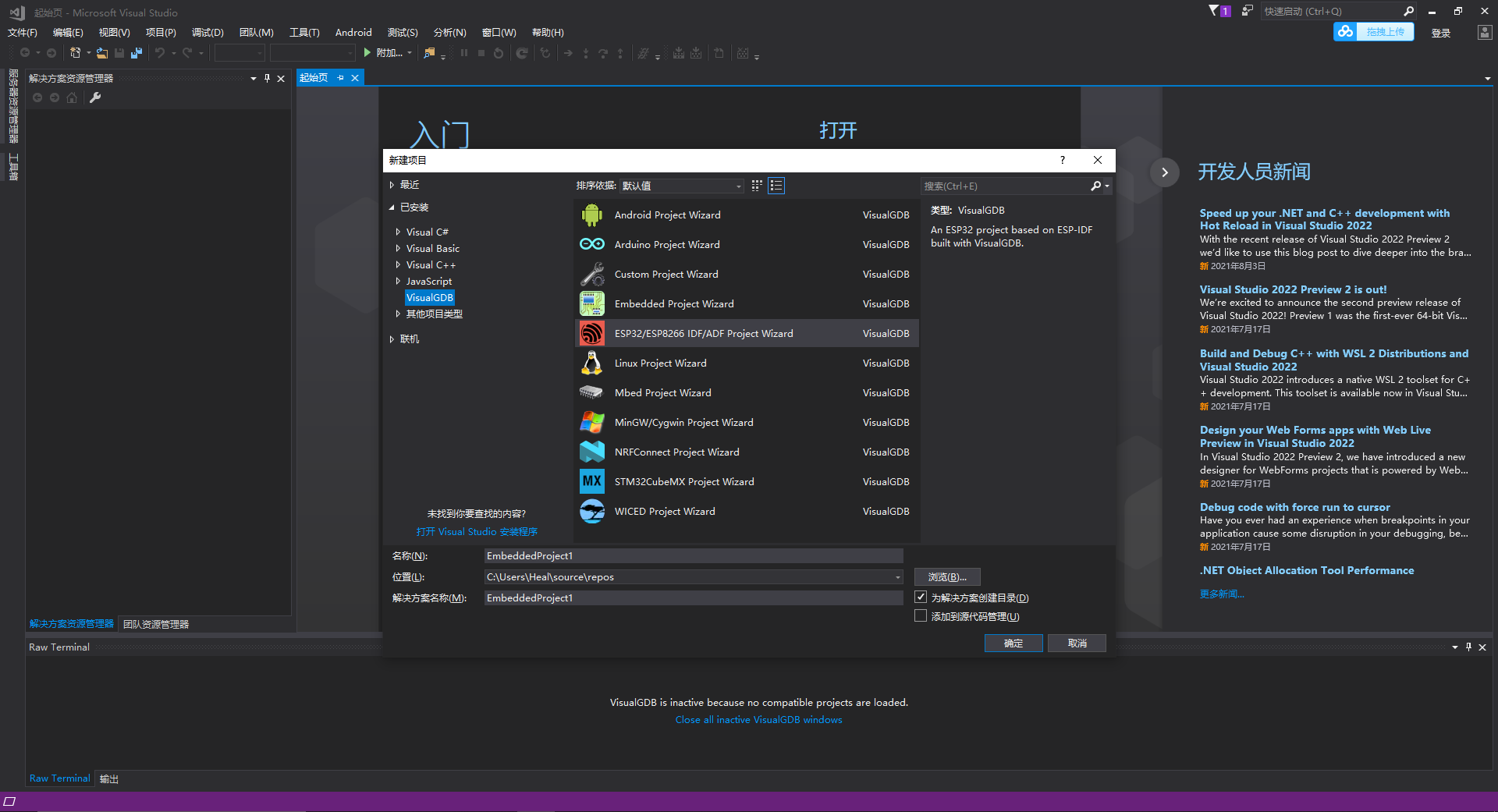Screen dimensions: 1498x812
Task: Open the 文件(F) menu
Action: click(x=23, y=32)
